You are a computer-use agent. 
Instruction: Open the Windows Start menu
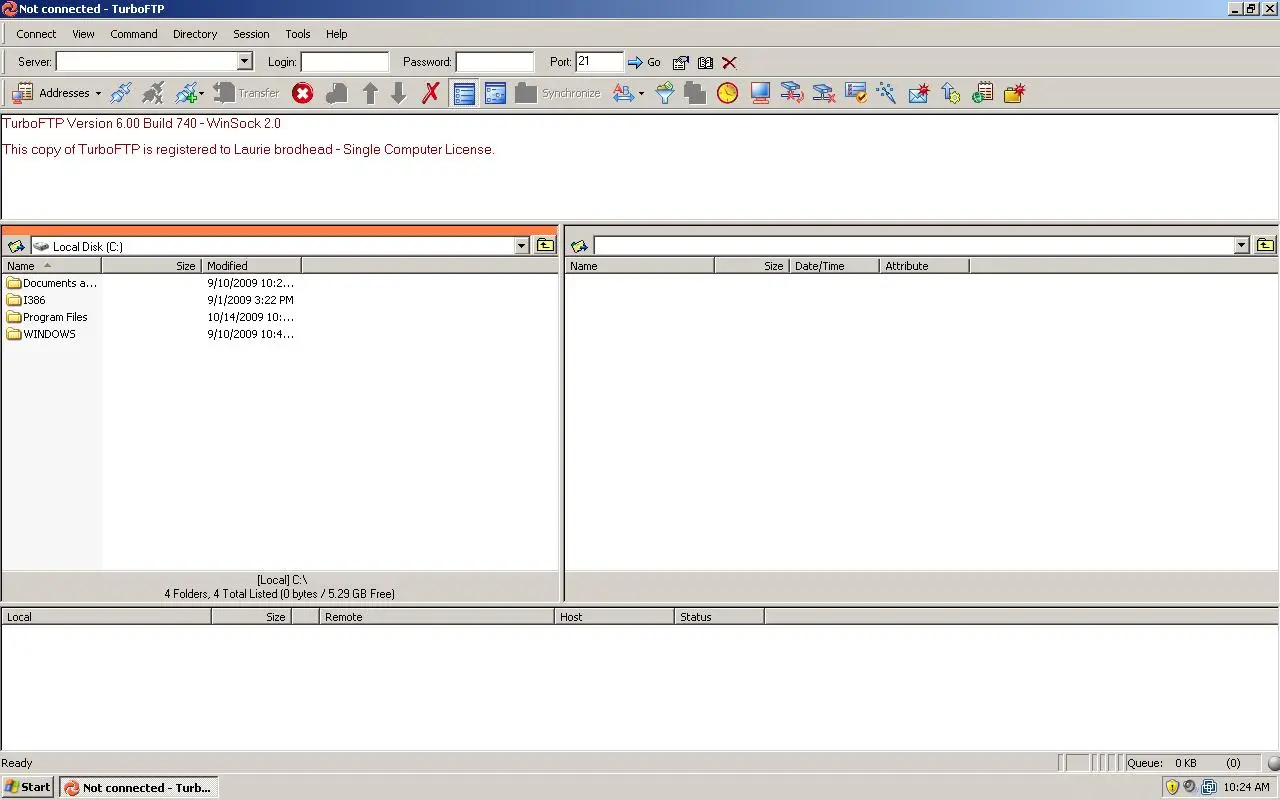click(x=28, y=787)
